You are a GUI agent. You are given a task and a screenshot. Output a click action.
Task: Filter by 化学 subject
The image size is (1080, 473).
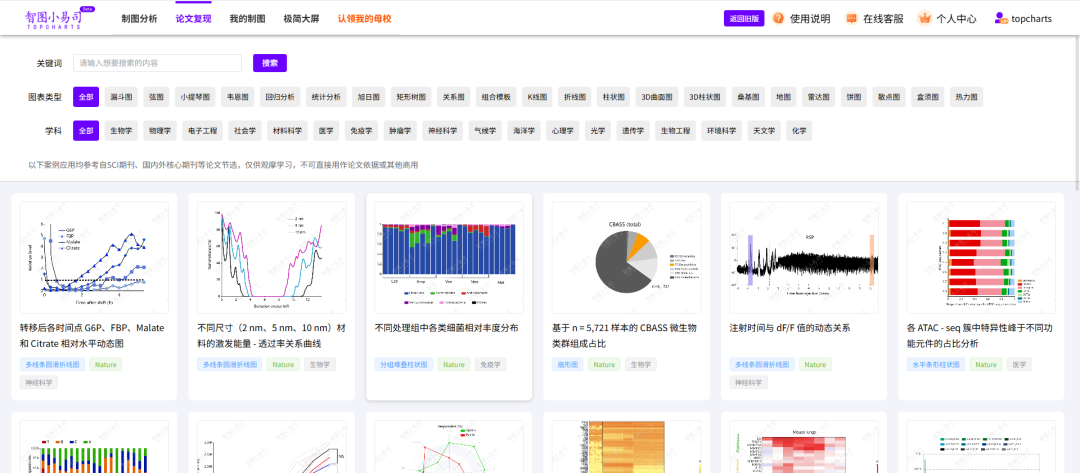(x=799, y=131)
